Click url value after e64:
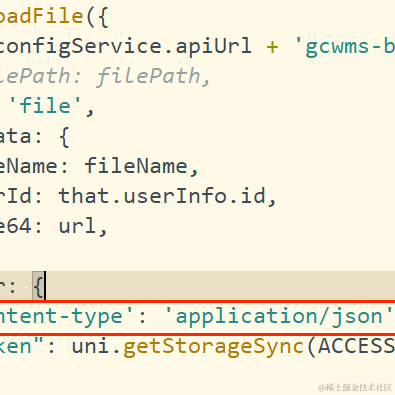Screen dimensions: 395x395 (78, 226)
